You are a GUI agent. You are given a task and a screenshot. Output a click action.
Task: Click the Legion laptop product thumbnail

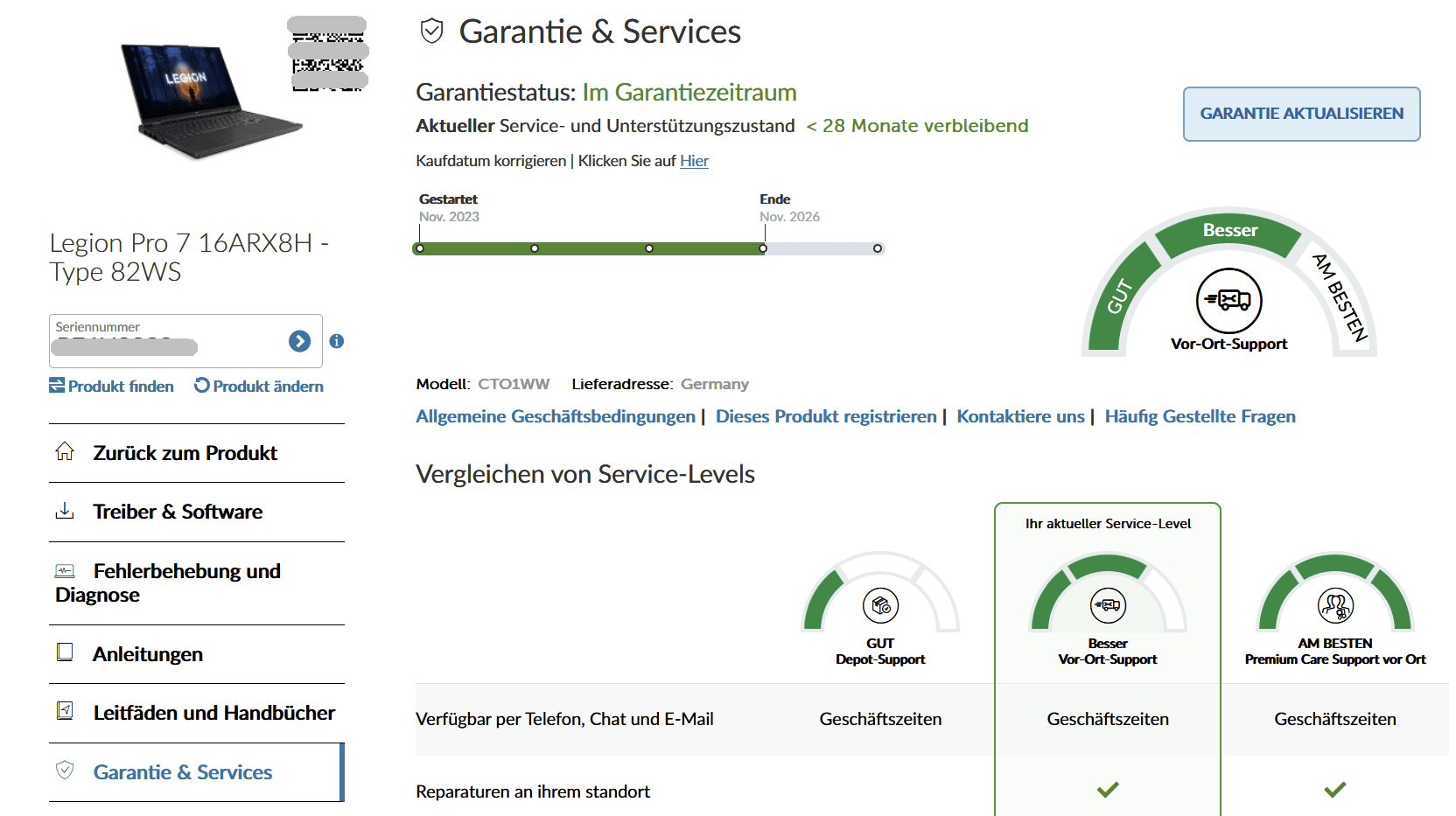[208, 99]
